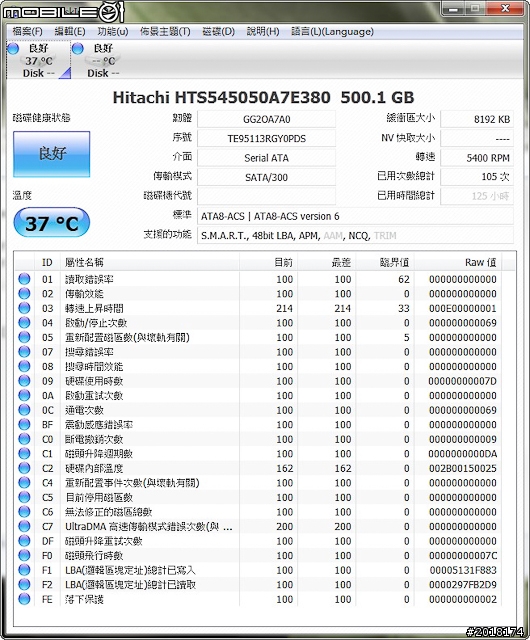The width and height of the screenshot is (530, 640).
Task: Click the blue 良好 health status button
Action: (x=51, y=154)
